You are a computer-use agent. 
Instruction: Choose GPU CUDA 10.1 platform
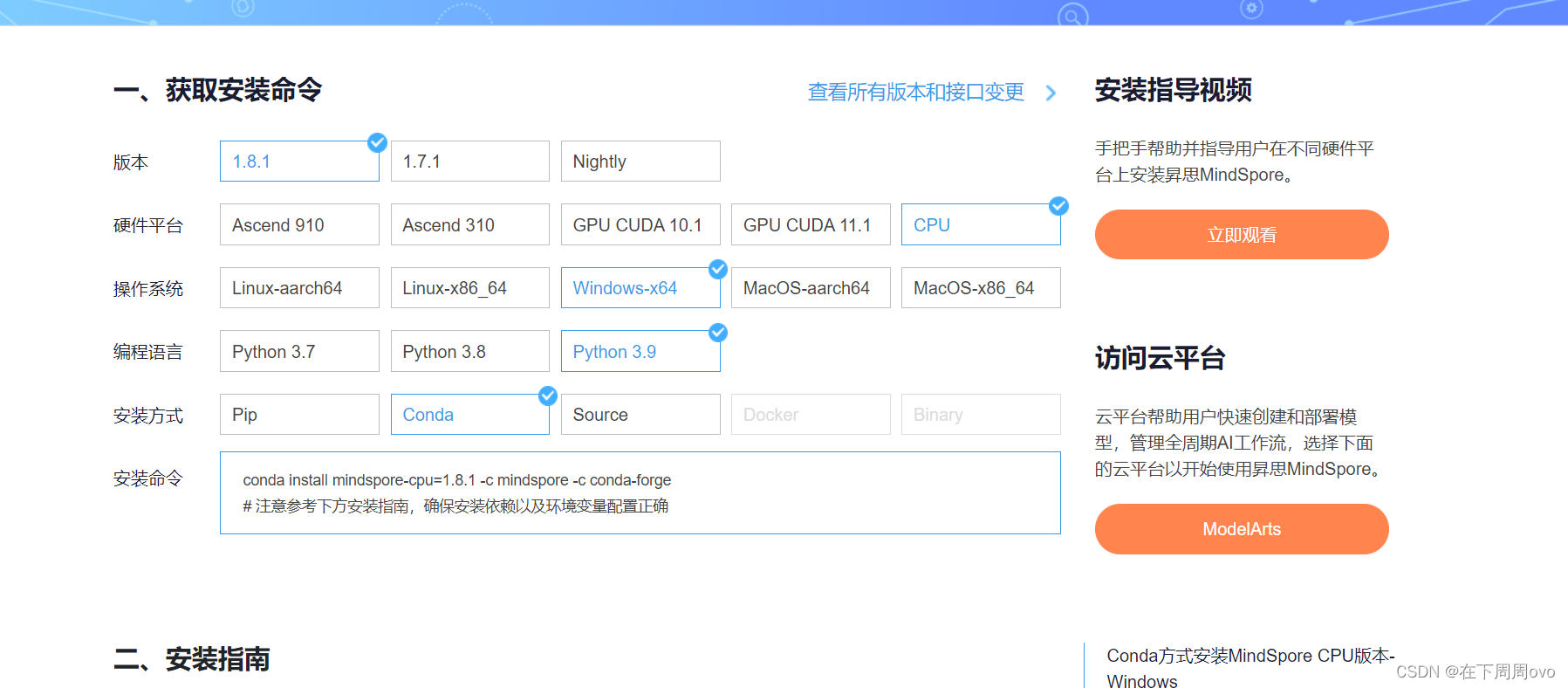[x=640, y=224]
